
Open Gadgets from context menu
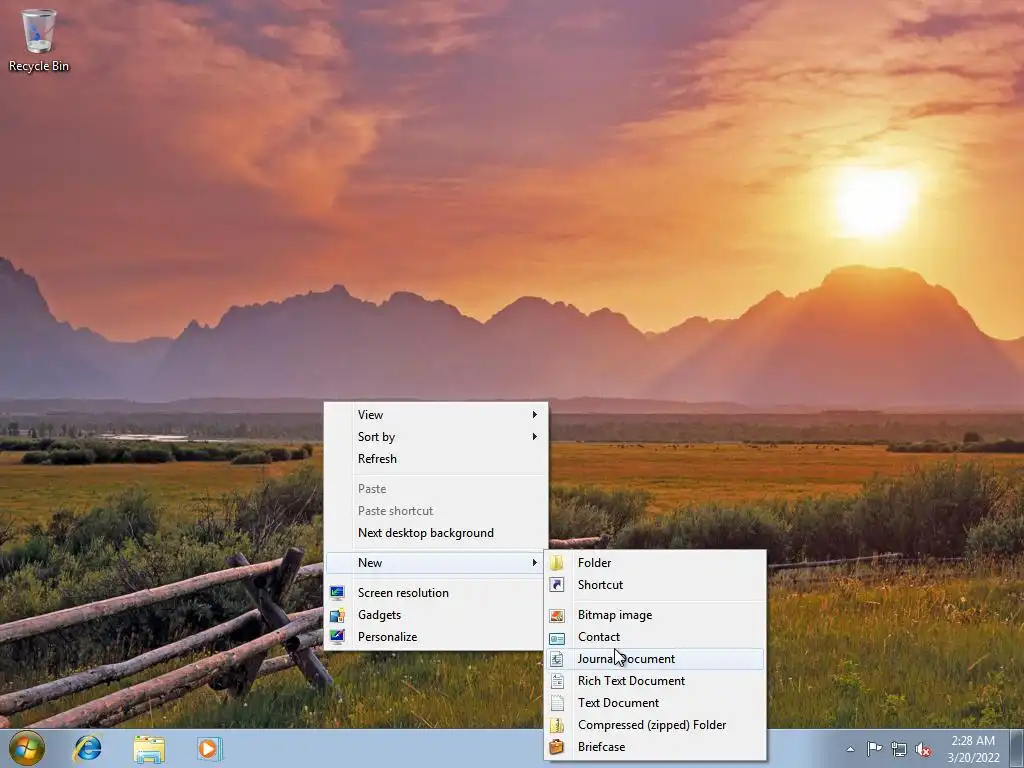[x=436, y=615]
